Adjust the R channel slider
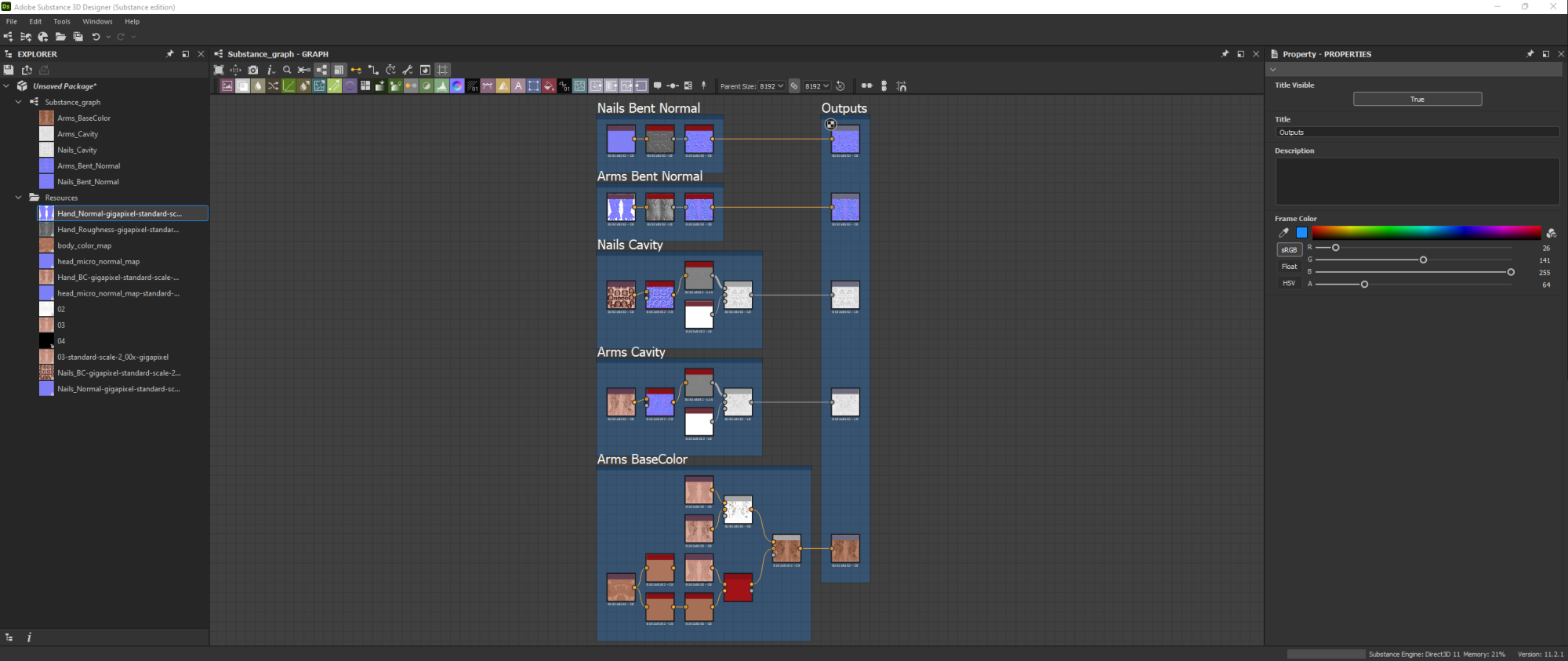This screenshot has width=1568, height=661. [x=1414, y=248]
